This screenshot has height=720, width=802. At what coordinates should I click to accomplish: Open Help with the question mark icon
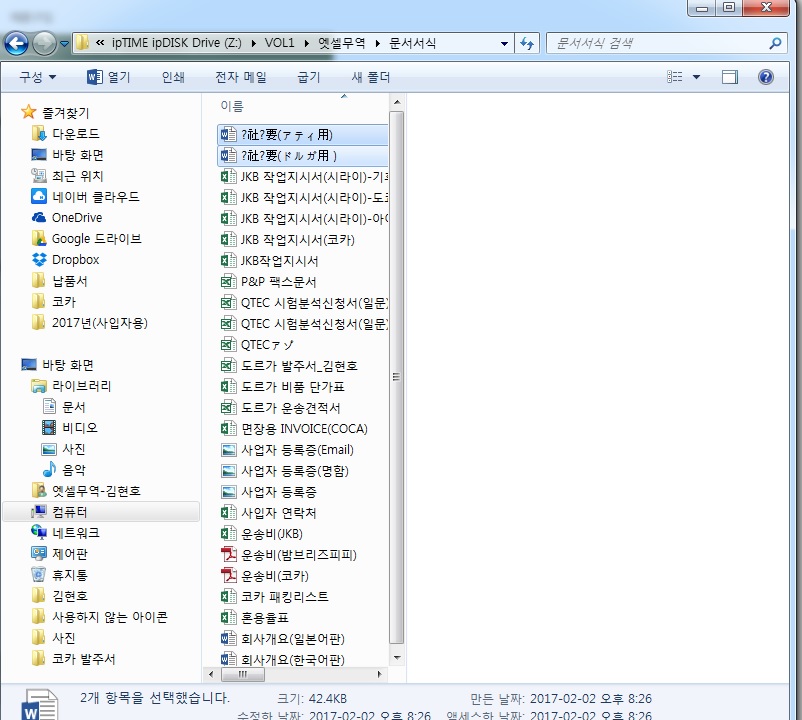(x=765, y=77)
